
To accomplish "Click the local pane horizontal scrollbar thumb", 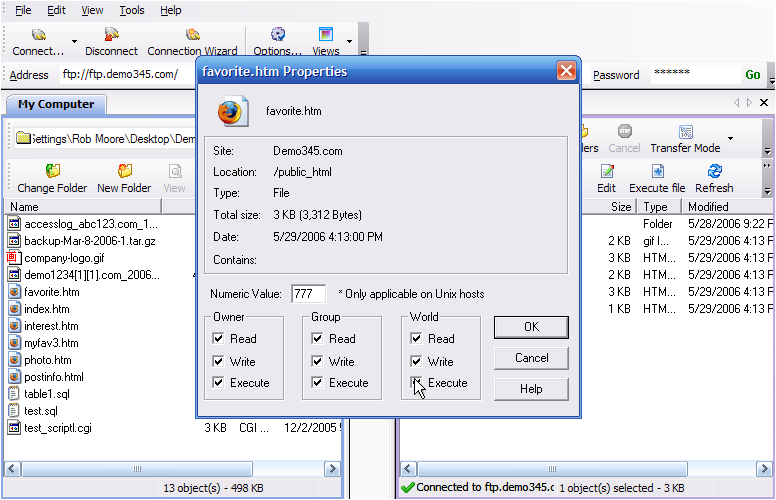I will 137,468.
